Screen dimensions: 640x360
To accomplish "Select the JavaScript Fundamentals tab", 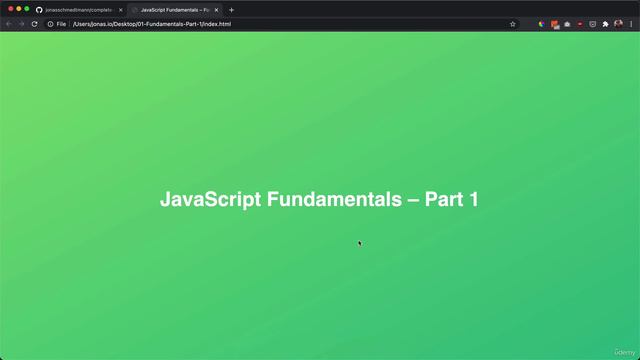I will coord(175,10).
